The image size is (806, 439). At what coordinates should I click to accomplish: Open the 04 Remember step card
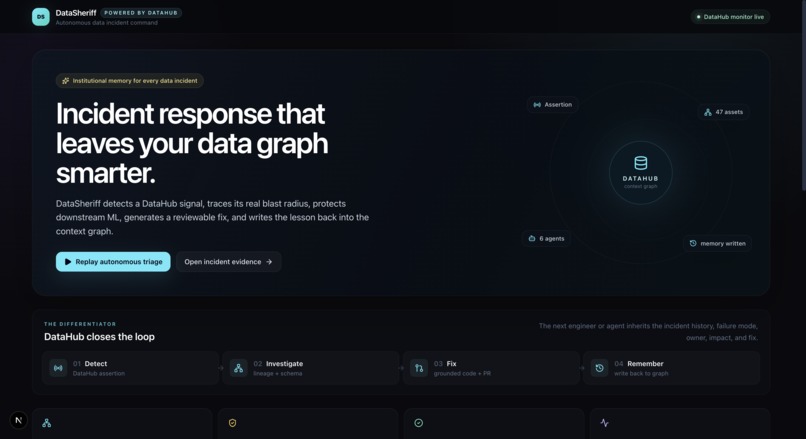coord(672,368)
